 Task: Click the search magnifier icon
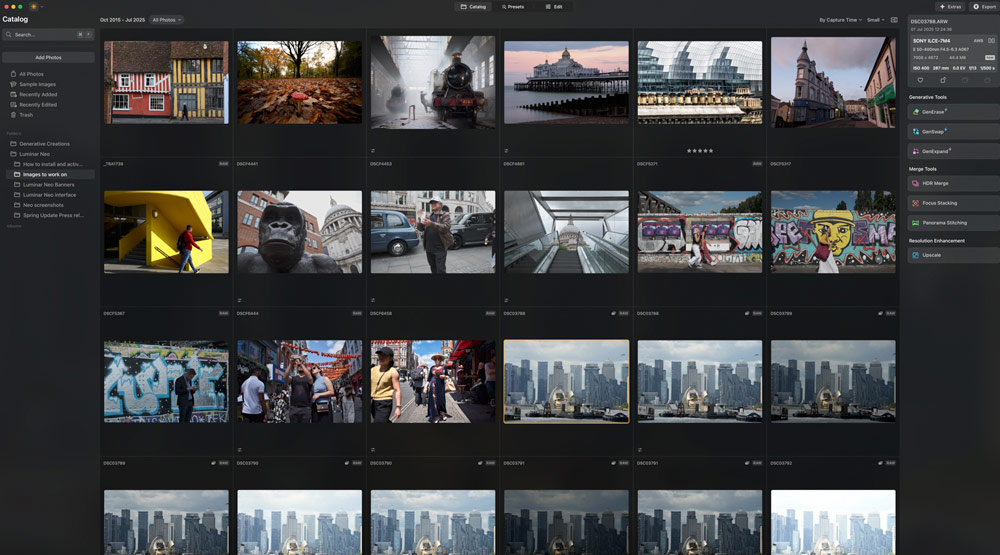click(x=8, y=34)
